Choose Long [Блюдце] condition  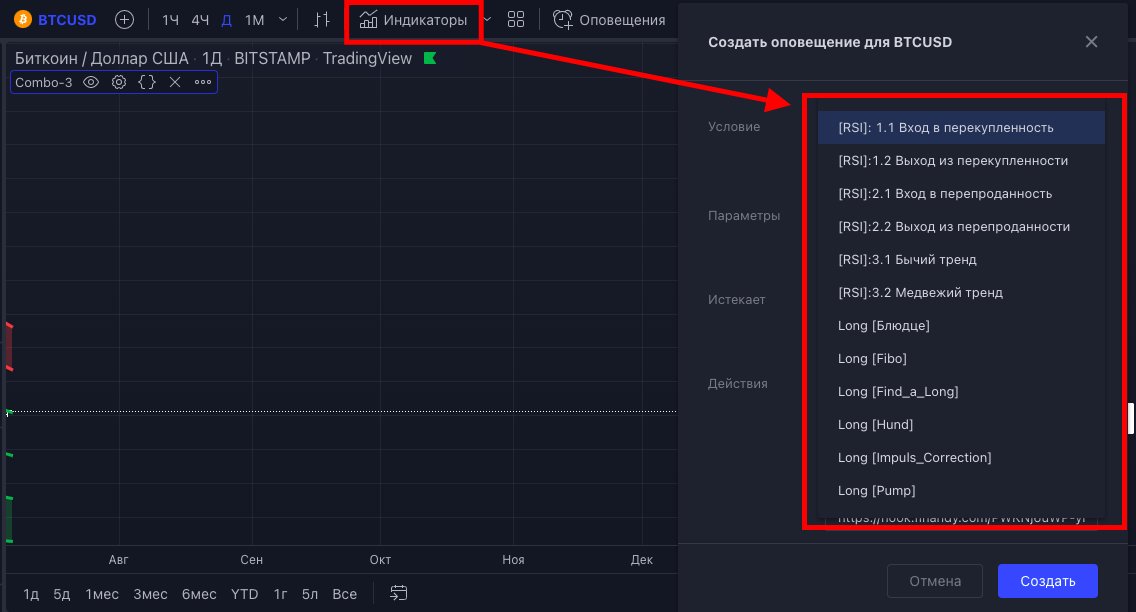point(961,325)
